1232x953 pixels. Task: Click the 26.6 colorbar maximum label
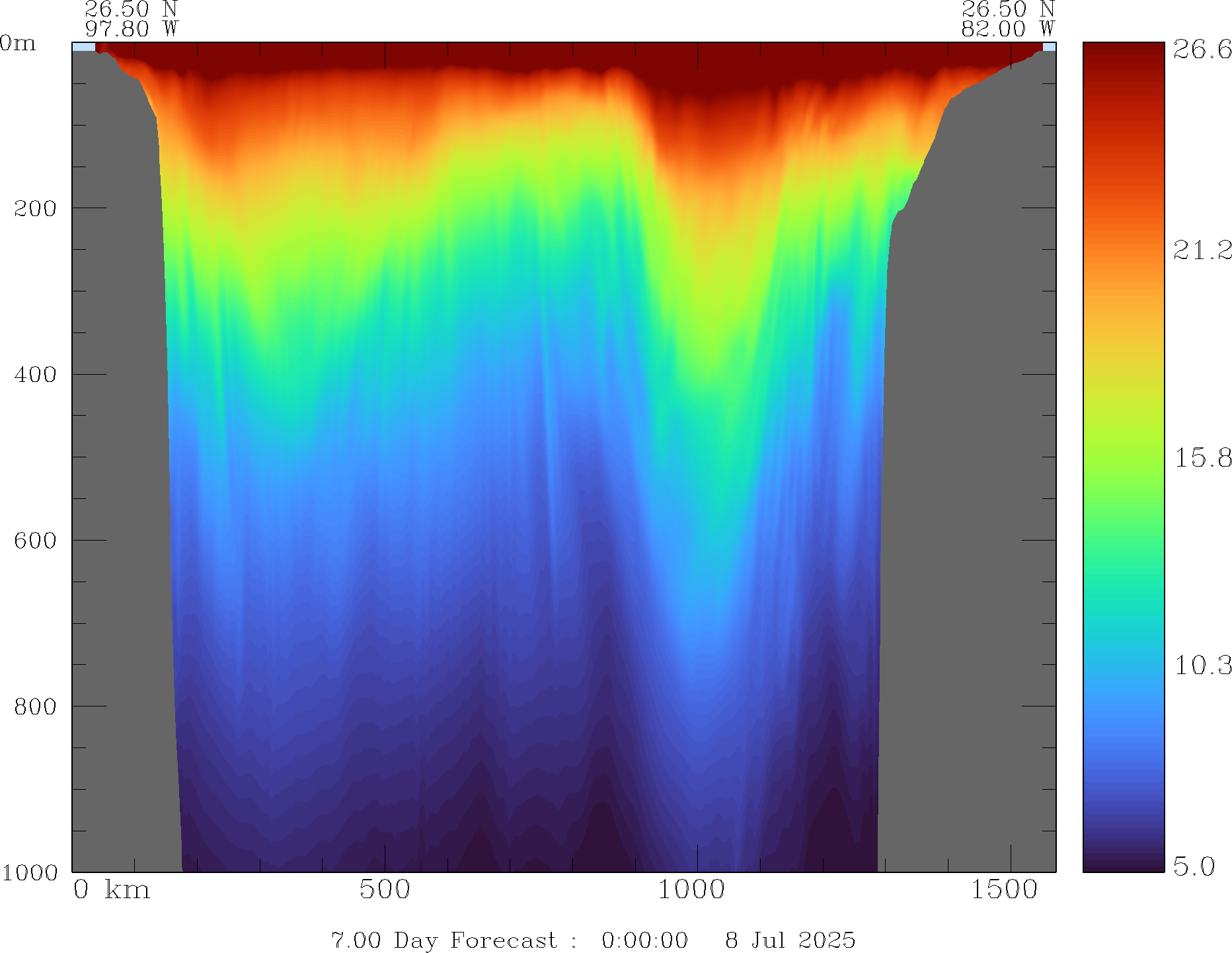tap(1202, 50)
